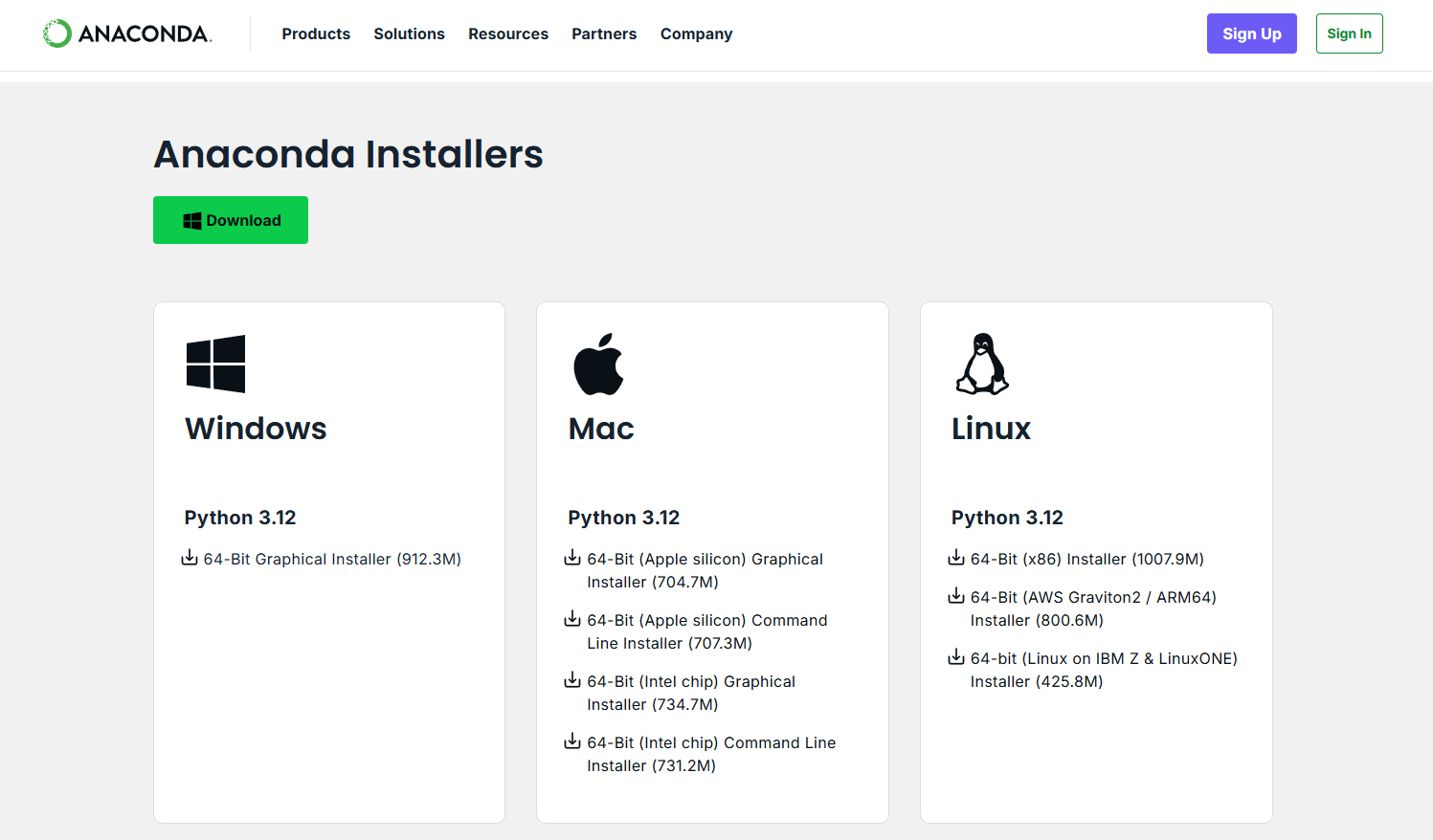1433x840 pixels.
Task: Click download icon beside Windows 64-Bit Graphical Installer
Action: (190, 558)
